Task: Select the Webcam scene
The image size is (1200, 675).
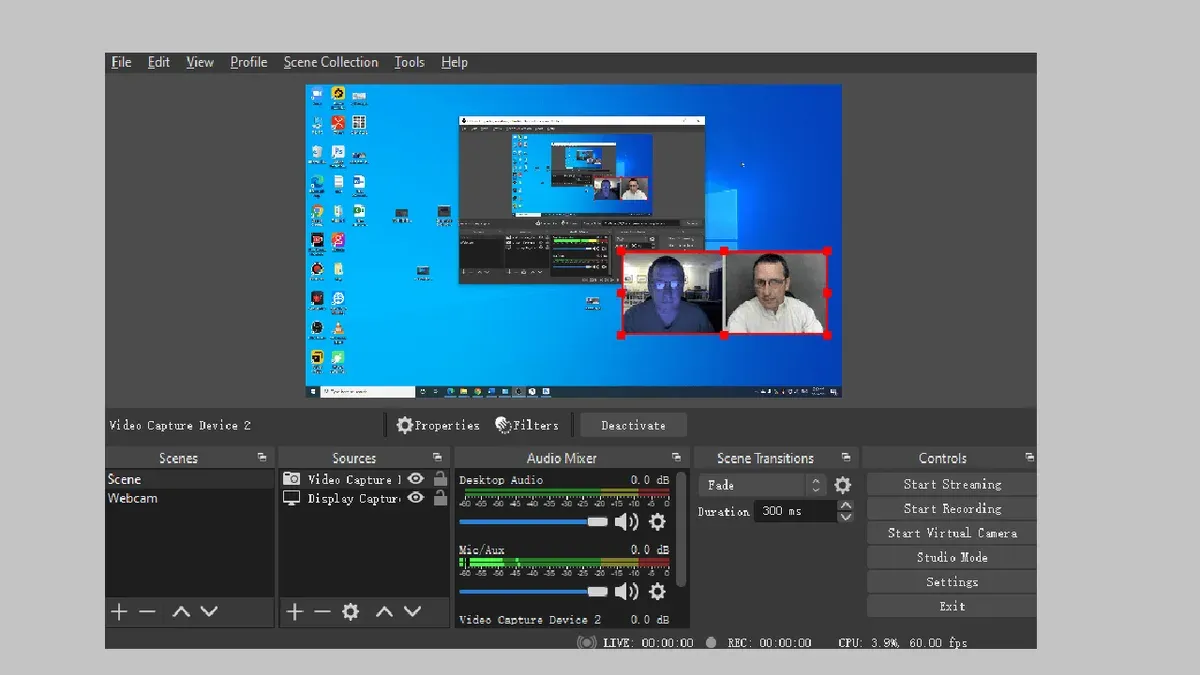Action: tap(190, 498)
